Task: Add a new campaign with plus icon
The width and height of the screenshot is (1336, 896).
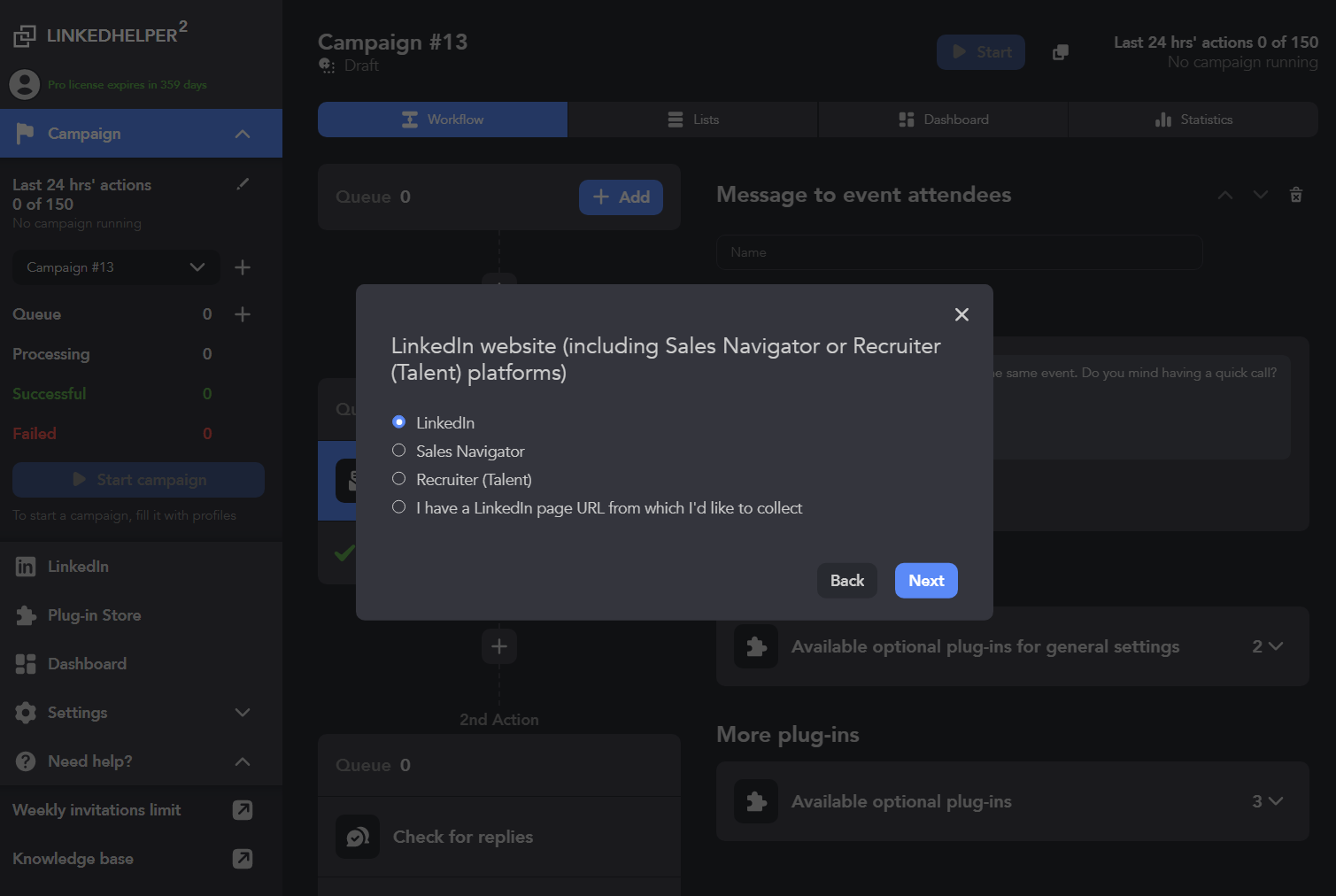Action: 243,267
